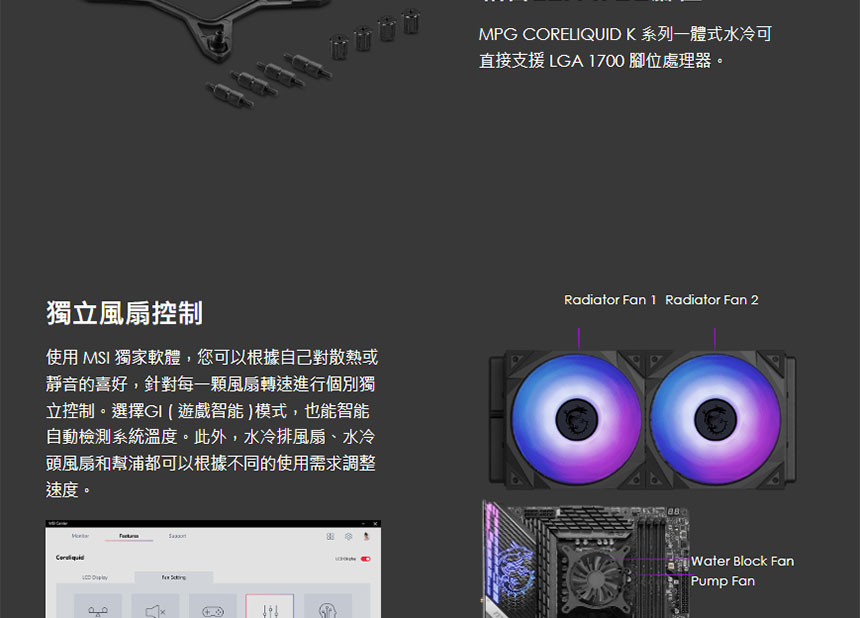Click the mounting bracket screws image
The height and width of the screenshot is (618, 860).
point(313,59)
